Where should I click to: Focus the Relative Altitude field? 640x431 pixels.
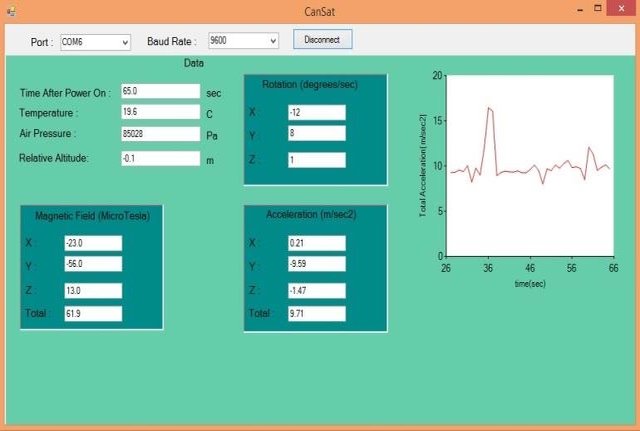(160, 158)
